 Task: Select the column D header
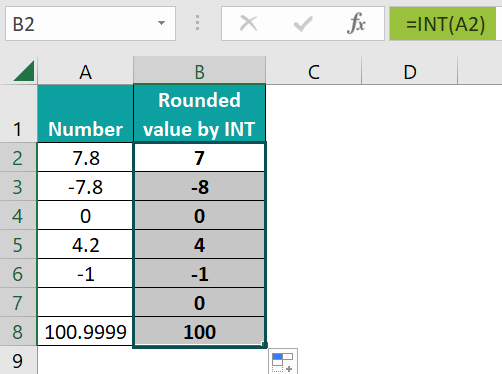pos(410,71)
